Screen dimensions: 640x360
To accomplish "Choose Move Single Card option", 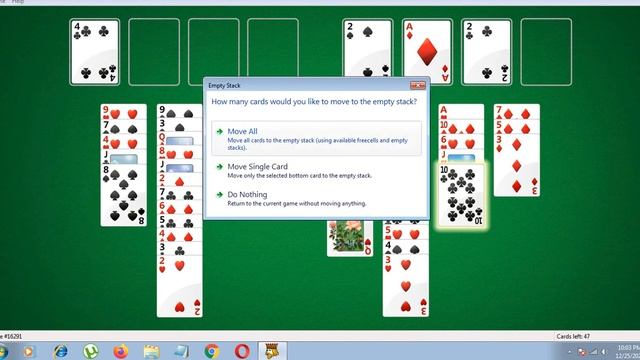I will point(316,171).
